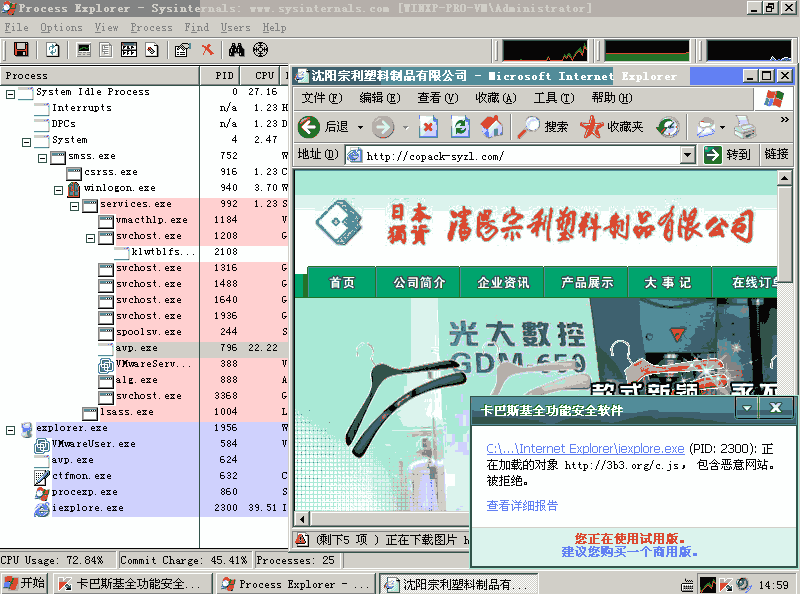The height and width of the screenshot is (594, 800).
Task: Collapse the smss.exe tree node
Action: (x=42, y=158)
